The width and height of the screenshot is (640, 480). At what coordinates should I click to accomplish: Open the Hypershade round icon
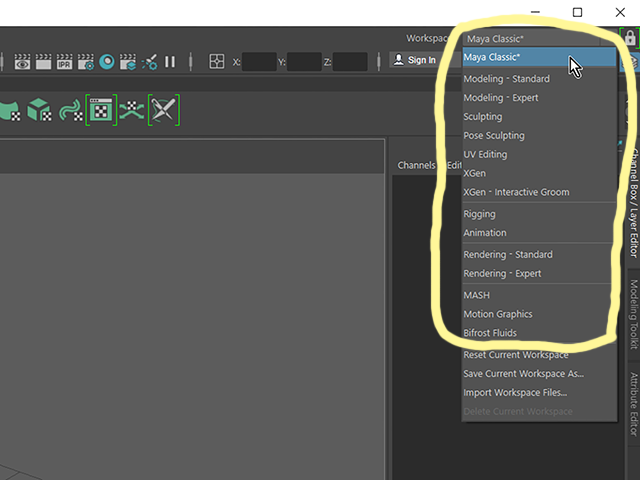[x=107, y=62]
